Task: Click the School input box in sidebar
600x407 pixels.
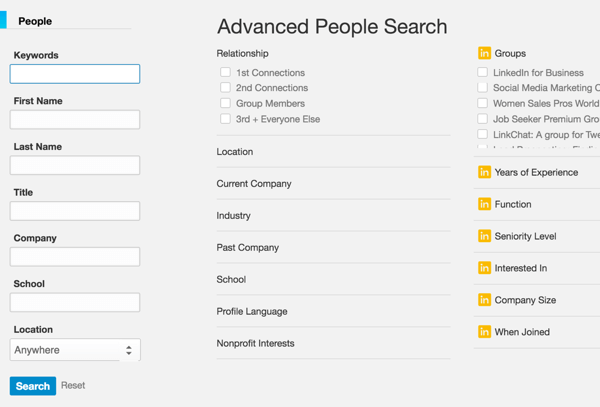Action: [75, 303]
